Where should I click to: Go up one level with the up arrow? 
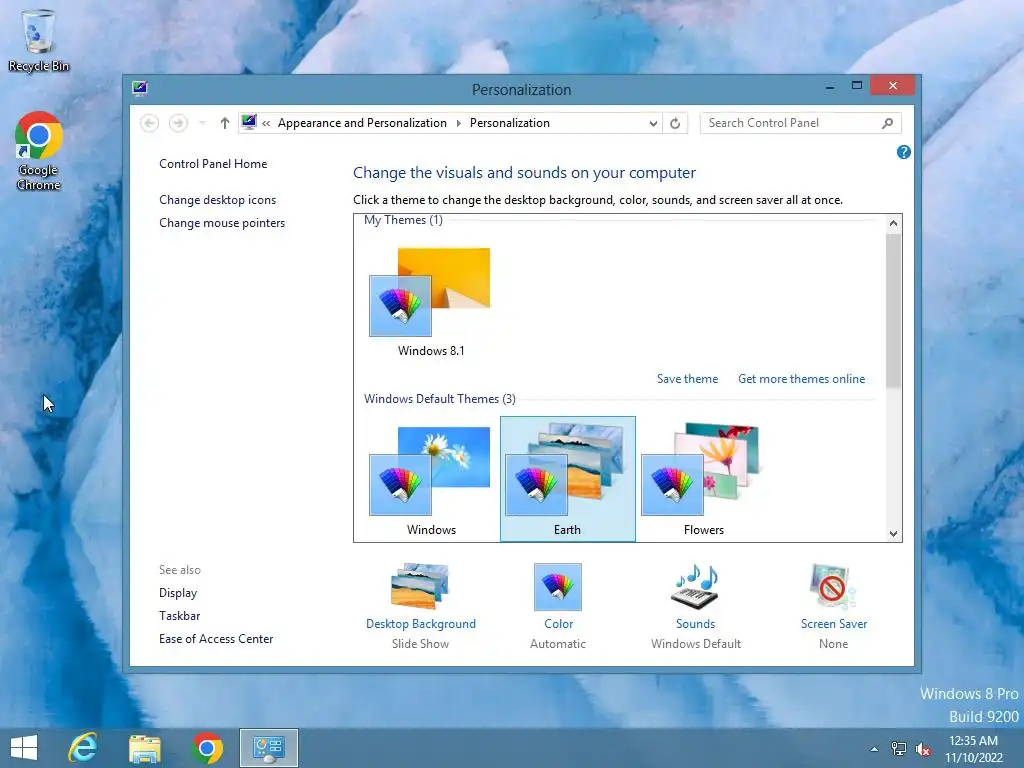pos(225,123)
